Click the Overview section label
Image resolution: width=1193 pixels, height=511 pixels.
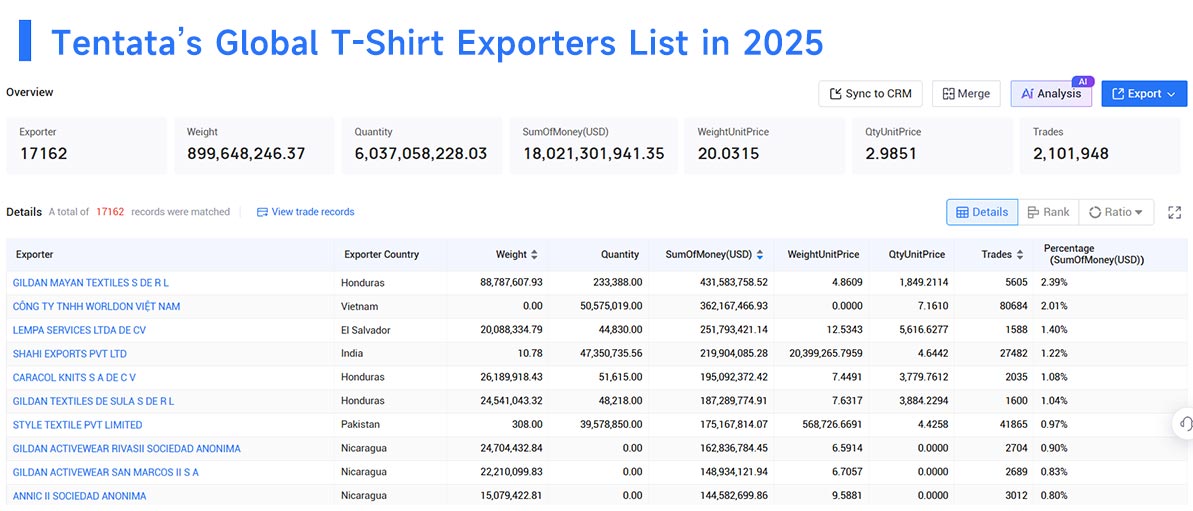point(30,92)
